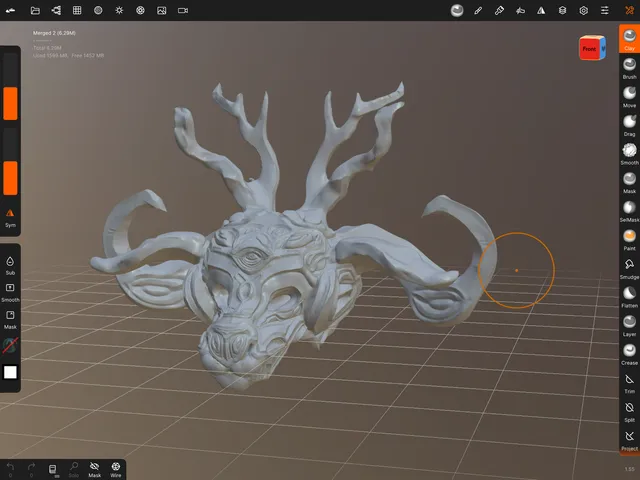The width and height of the screenshot is (640, 480).
Task: Open the Symmetry triangle menu in top bar
Action: pyautogui.click(x=541, y=11)
